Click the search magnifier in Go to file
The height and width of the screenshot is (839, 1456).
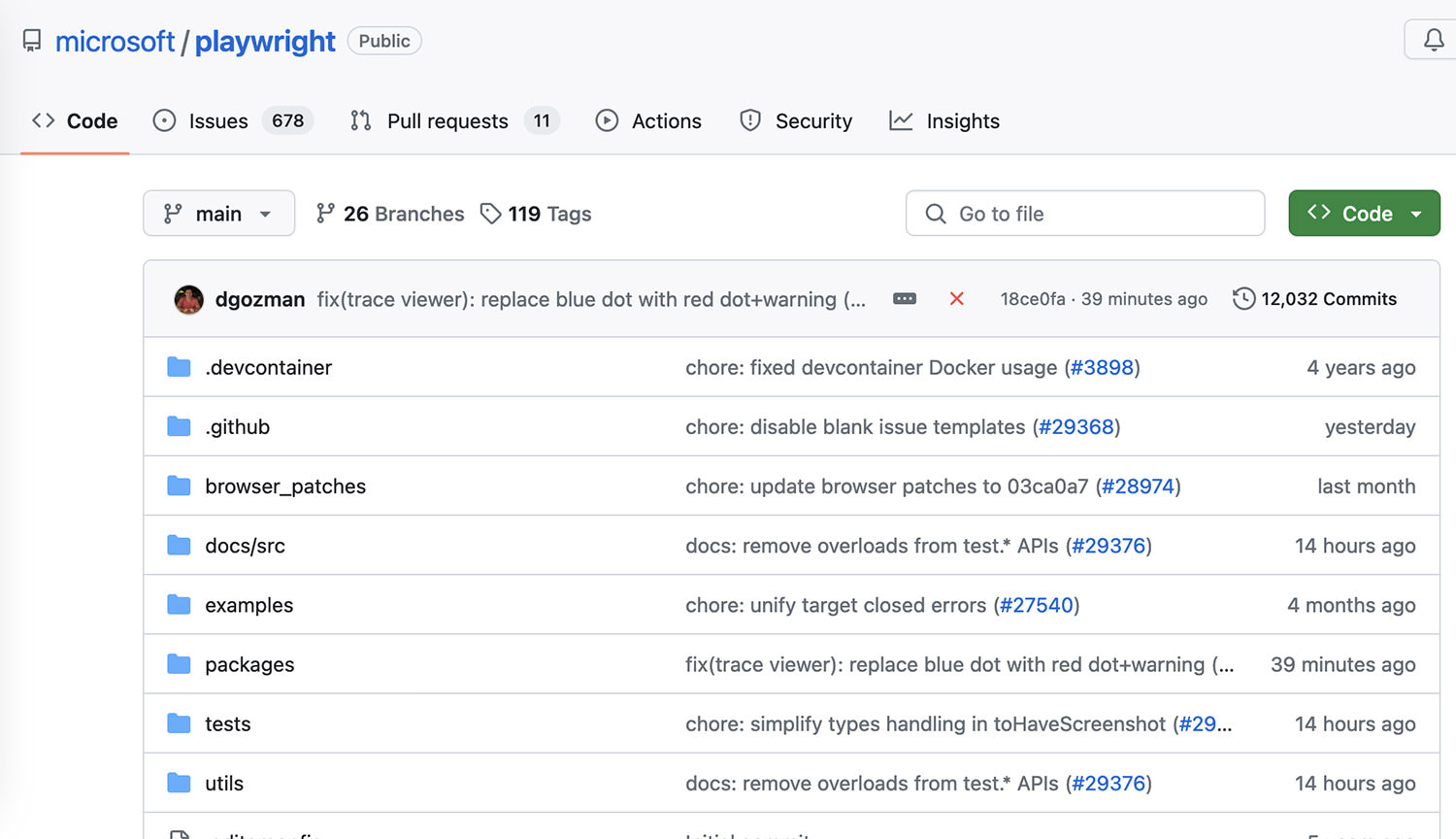point(936,214)
